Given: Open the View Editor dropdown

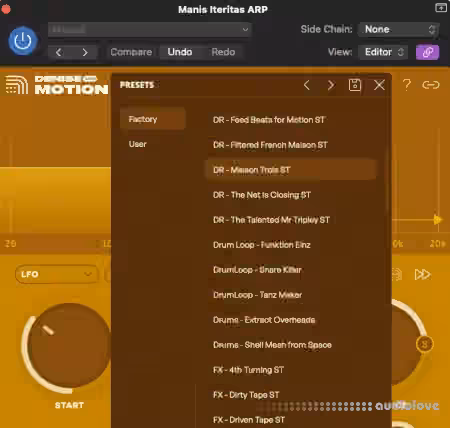Looking at the screenshot, I should point(383,52).
